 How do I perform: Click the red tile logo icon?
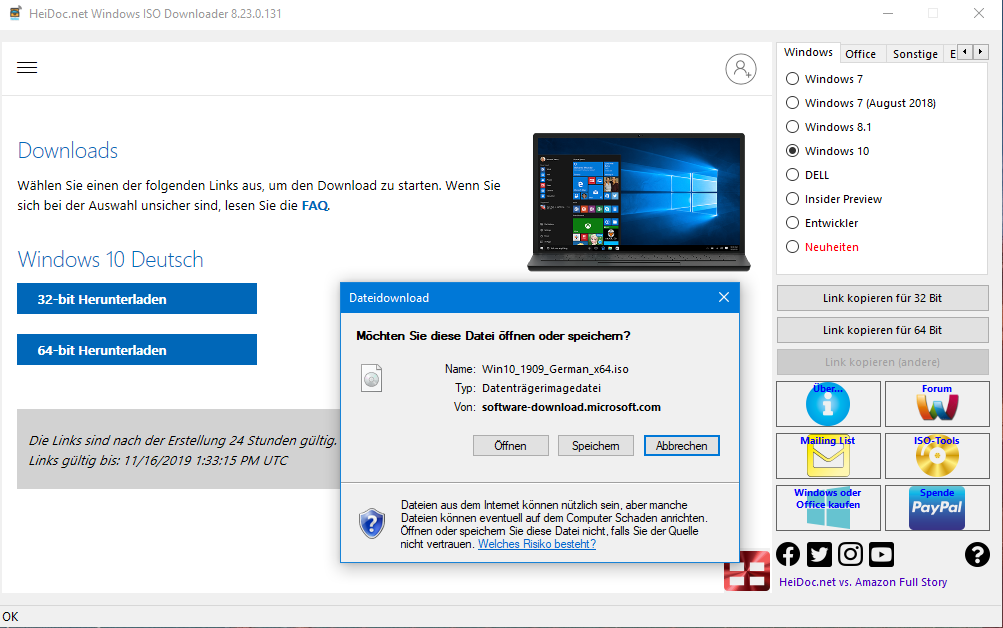[x=747, y=571]
